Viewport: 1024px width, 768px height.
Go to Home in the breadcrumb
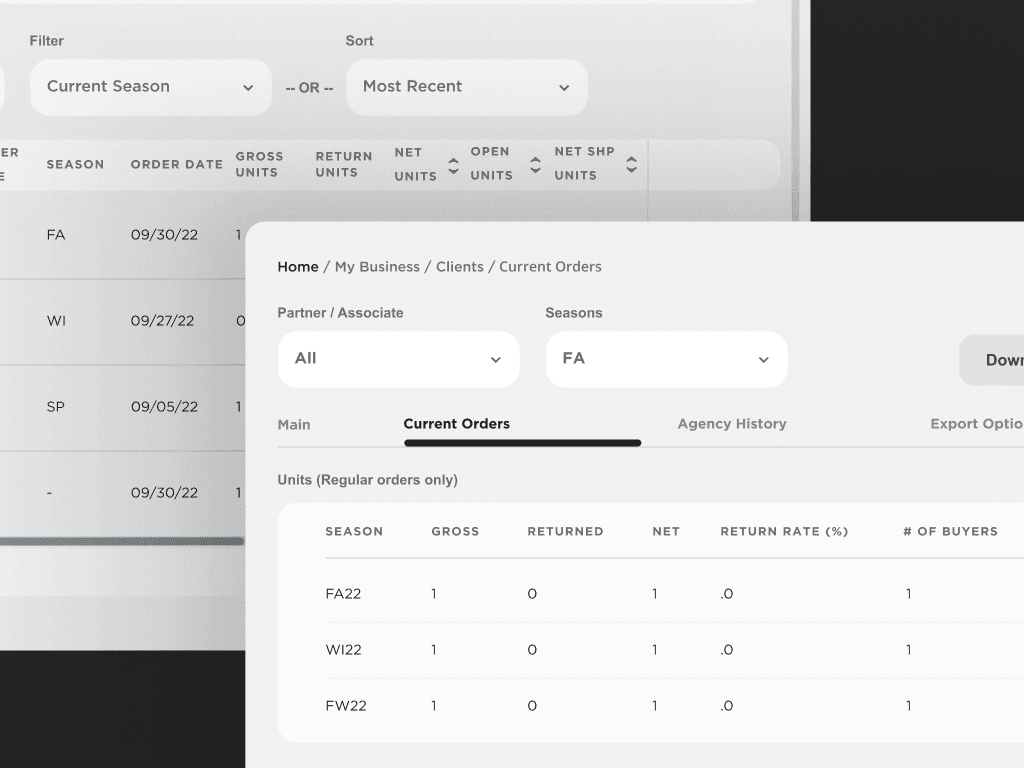tap(298, 267)
